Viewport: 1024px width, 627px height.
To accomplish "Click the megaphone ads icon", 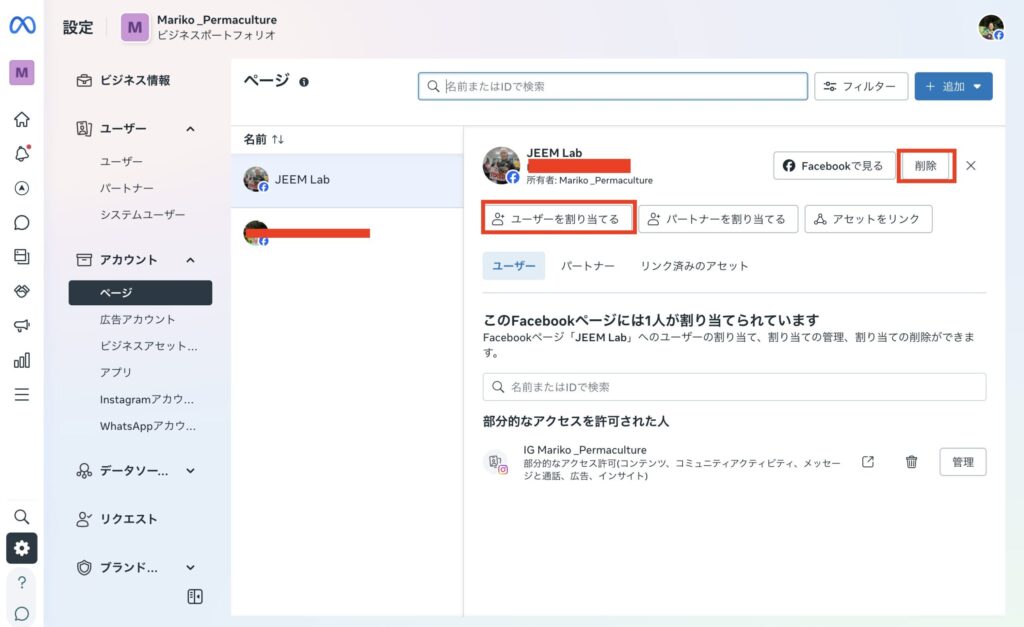I will point(21,326).
